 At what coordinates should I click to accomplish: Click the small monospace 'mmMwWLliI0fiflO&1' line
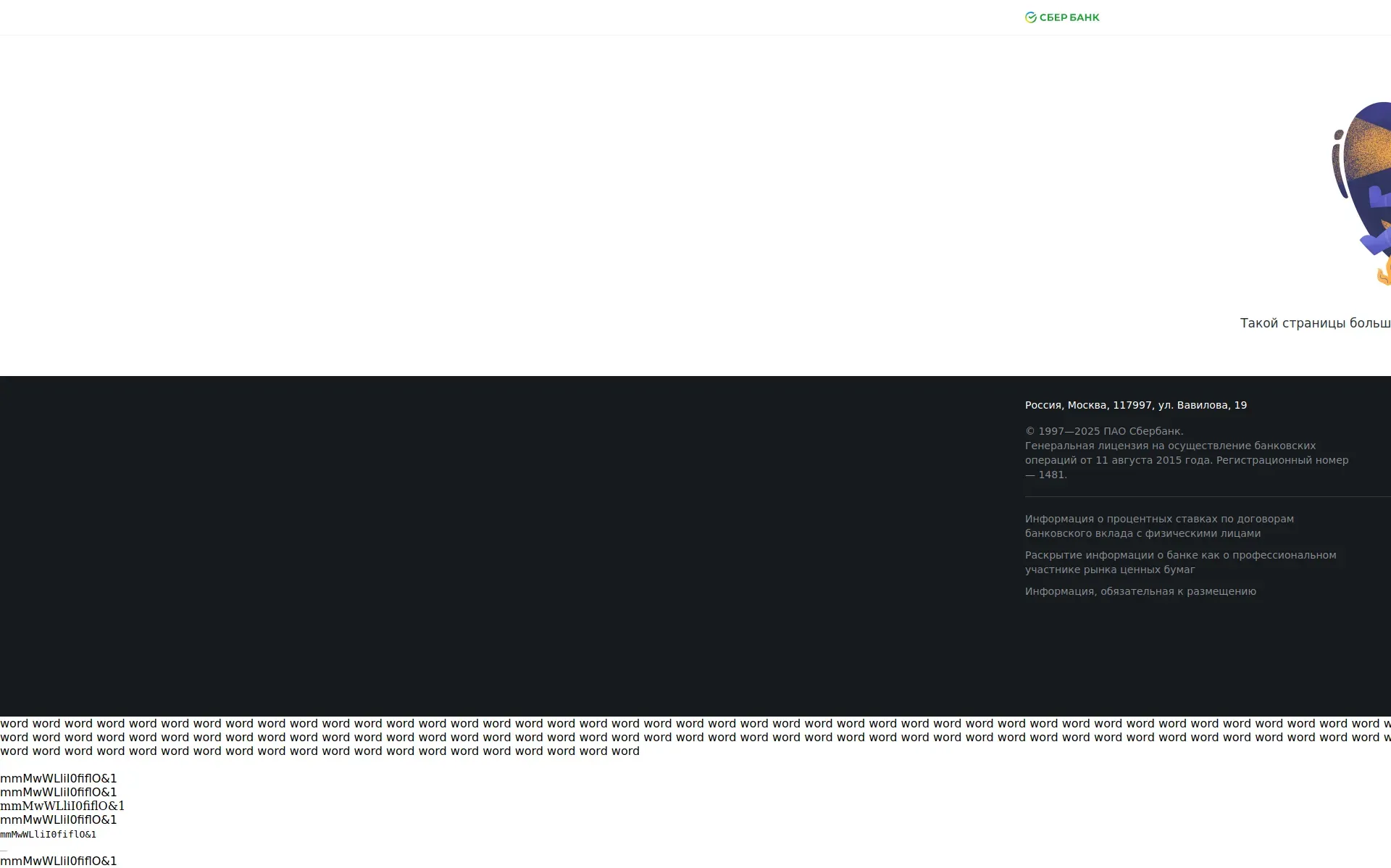[x=48, y=835]
